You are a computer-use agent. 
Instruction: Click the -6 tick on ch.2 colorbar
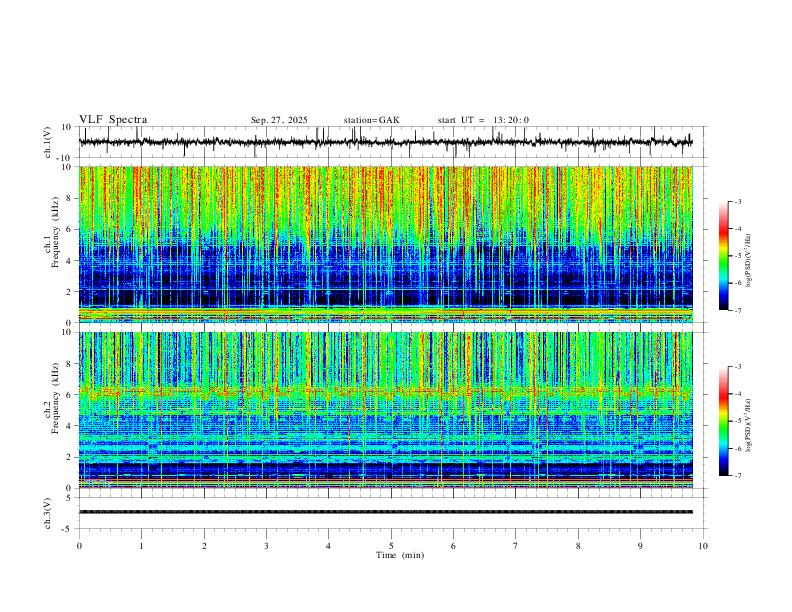[x=737, y=448]
